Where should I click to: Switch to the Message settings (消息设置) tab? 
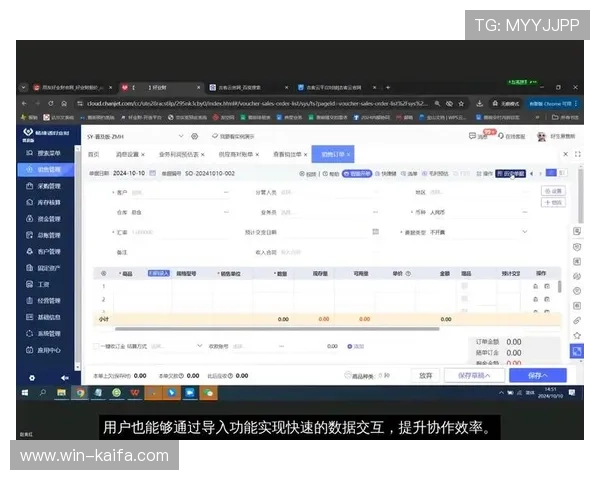(x=127, y=155)
